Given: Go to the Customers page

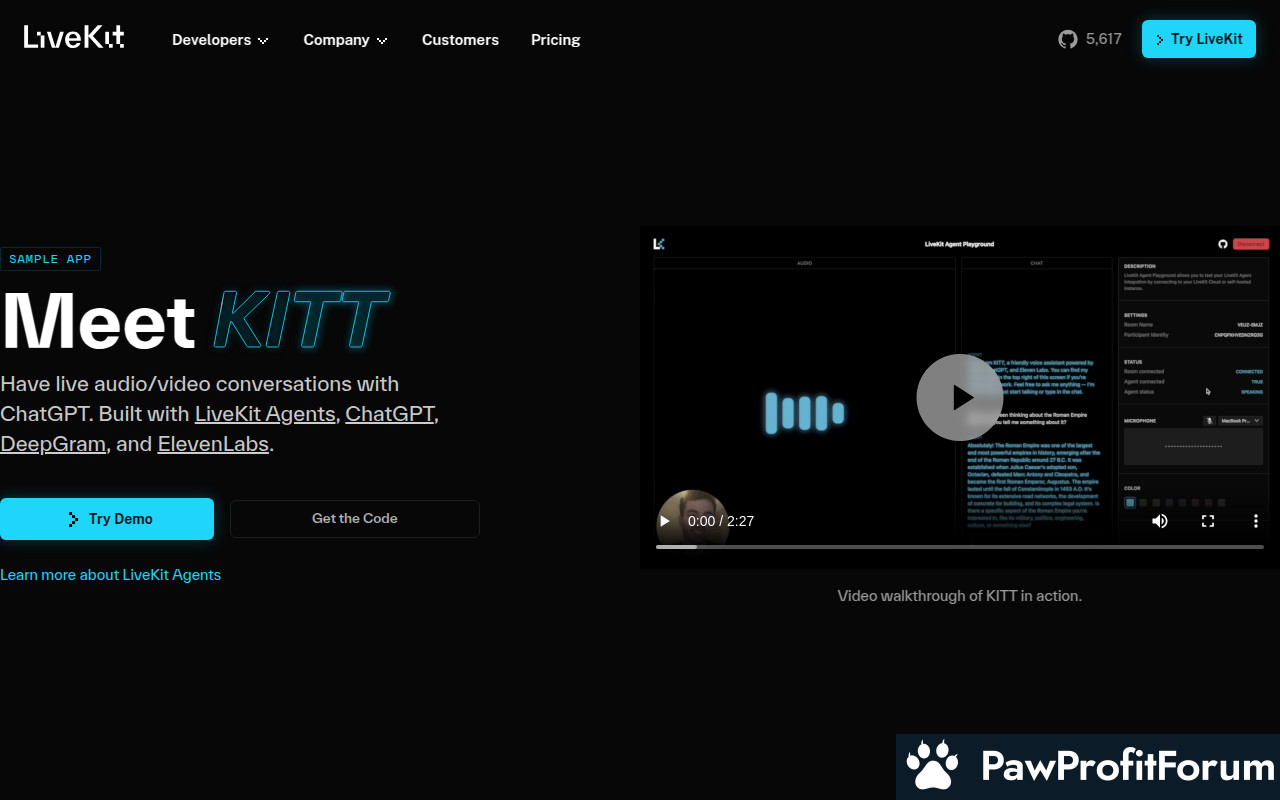Looking at the screenshot, I should [x=460, y=40].
